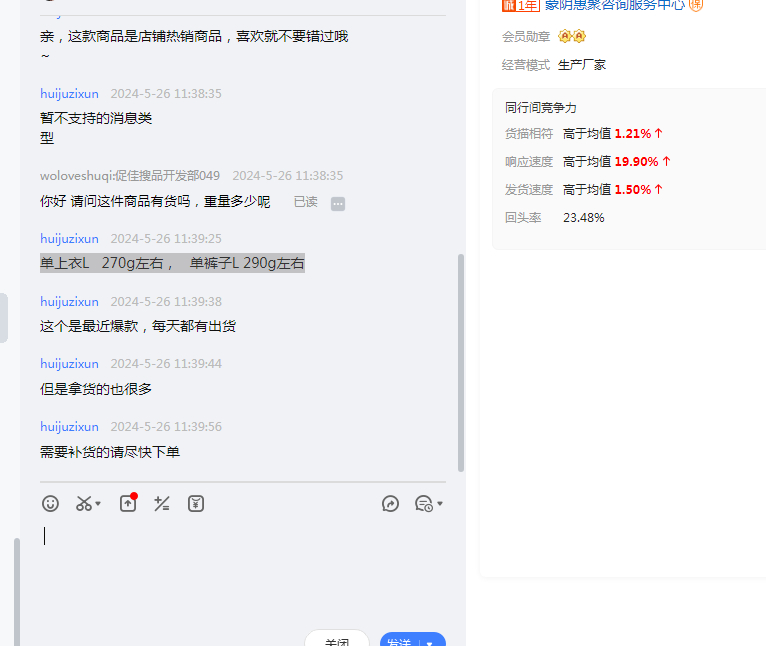Image resolution: width=766 pixels, height=646 pixels.
Task: Click huijuzixun sender name at 11:39:25
Action: [x=69, y=239]
